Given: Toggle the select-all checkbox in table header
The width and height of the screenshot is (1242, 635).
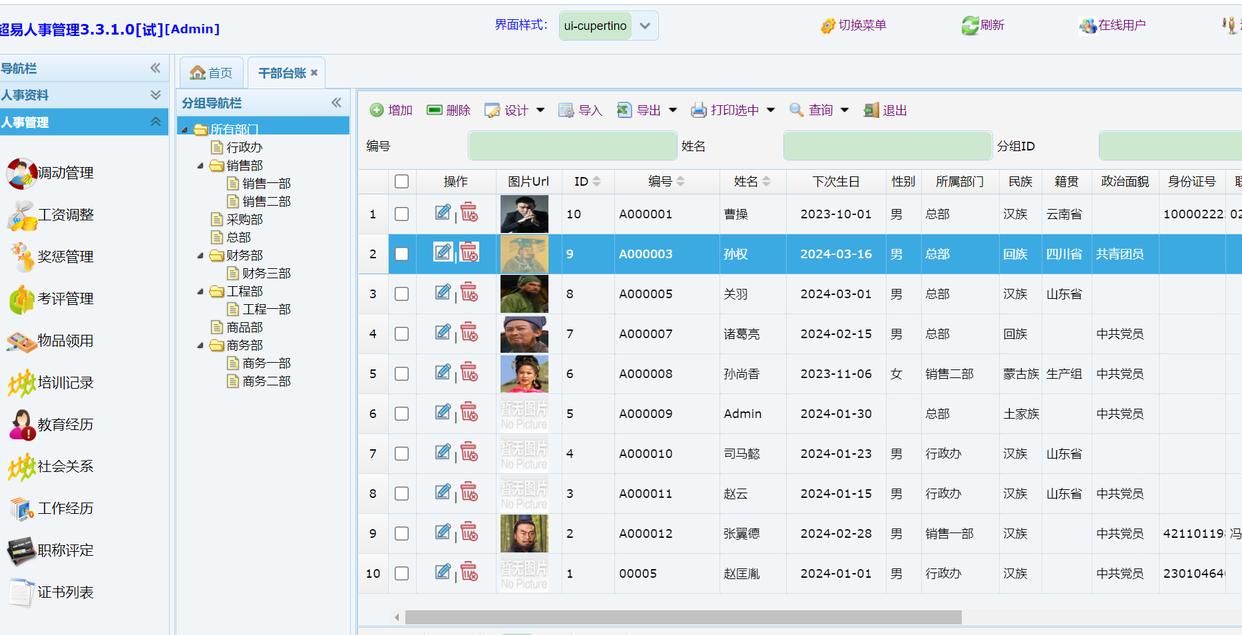Looking at the screenshot, I should pos(402,181).
